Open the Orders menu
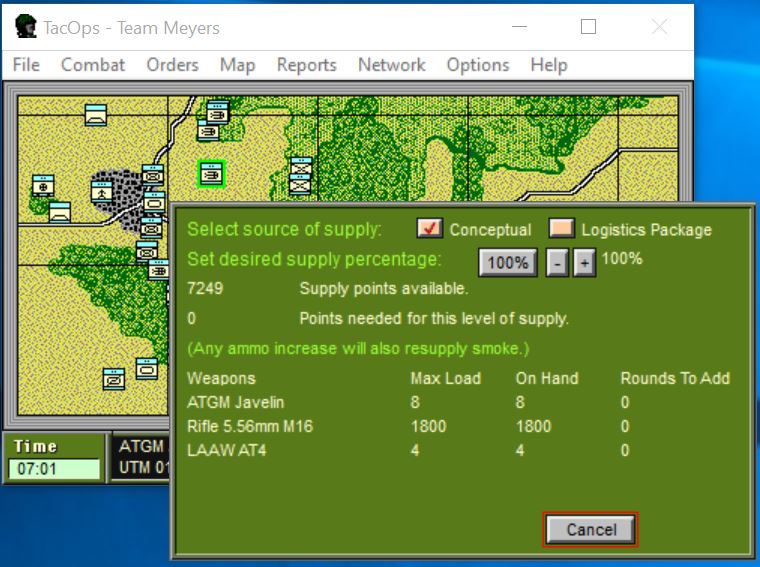This screenshot has height=567, width=760. [x=173, y=65]
